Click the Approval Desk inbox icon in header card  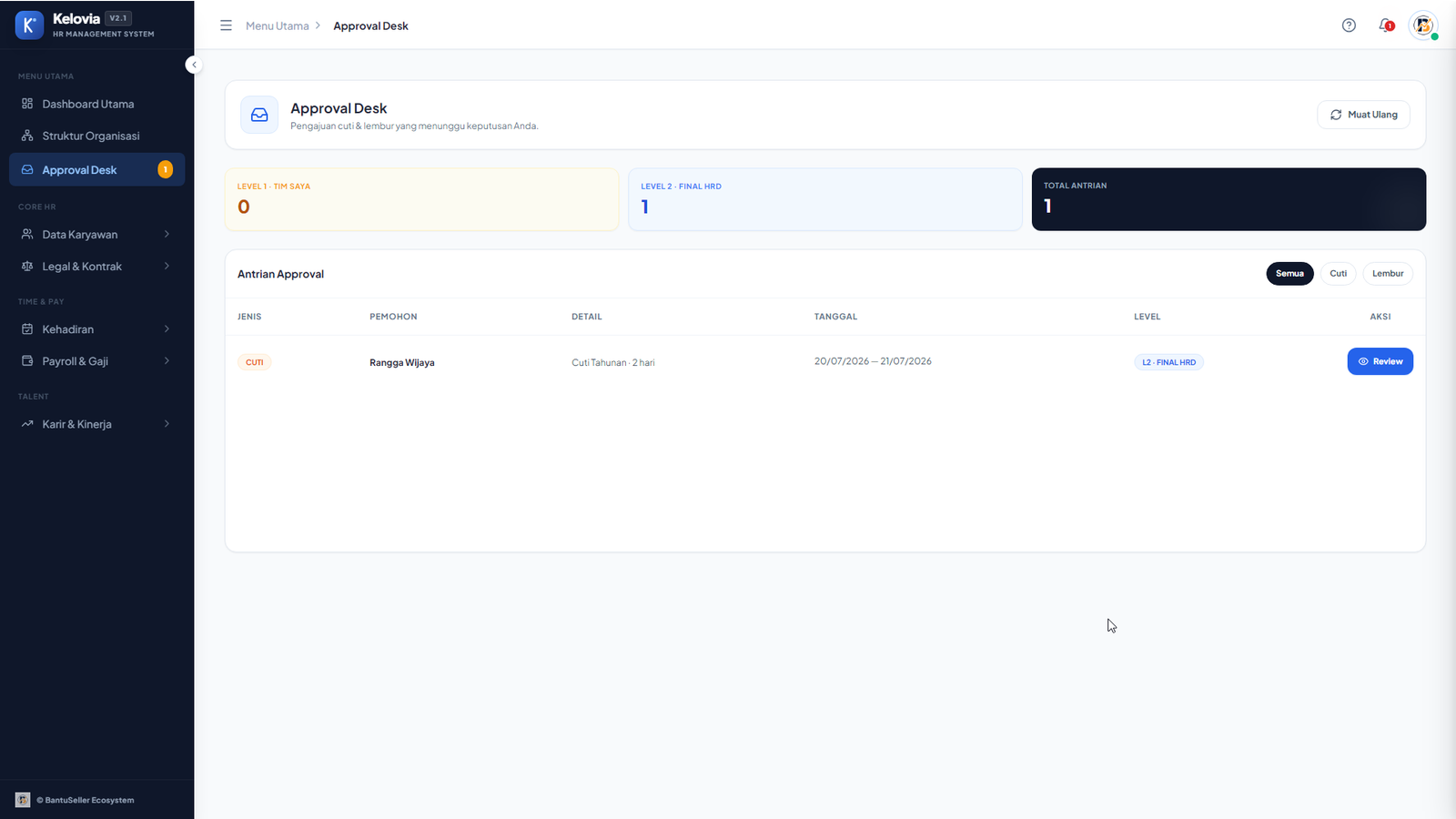coord(259,116)
